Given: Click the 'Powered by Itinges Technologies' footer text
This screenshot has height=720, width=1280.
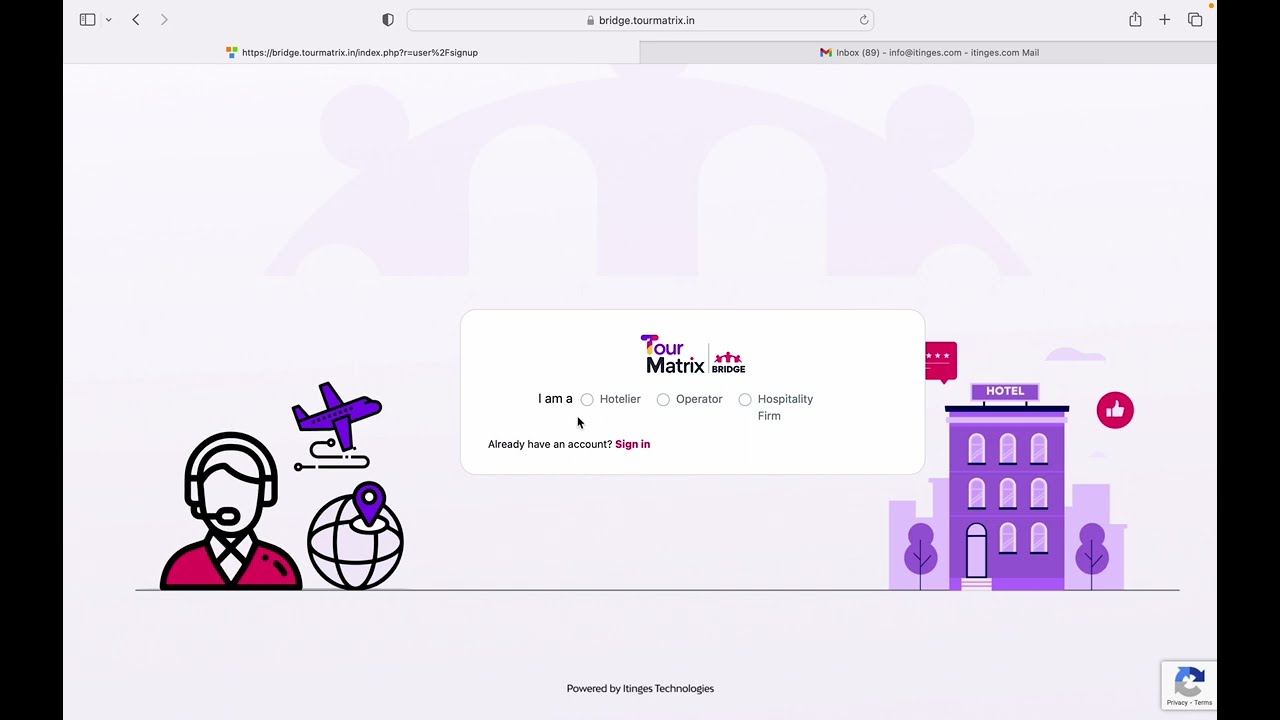Looking at the screenshot, I should click(640, 688).
